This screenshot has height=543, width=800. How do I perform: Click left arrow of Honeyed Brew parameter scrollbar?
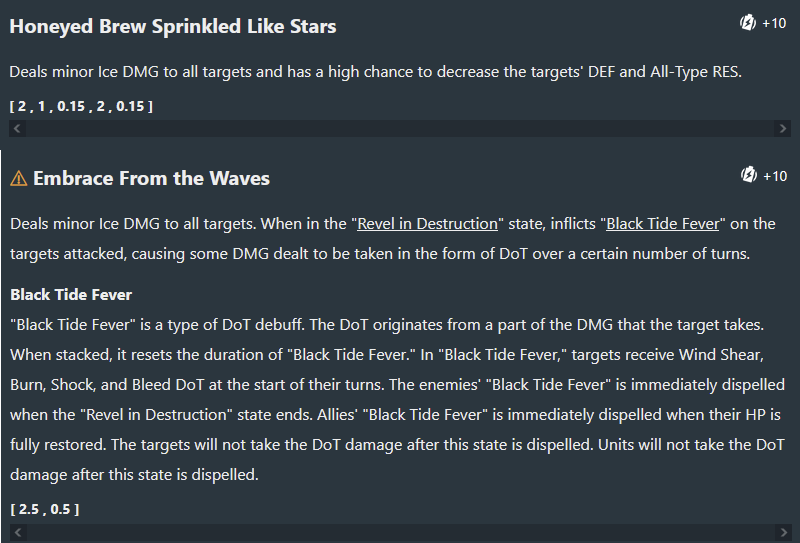(x=17, y=129)
